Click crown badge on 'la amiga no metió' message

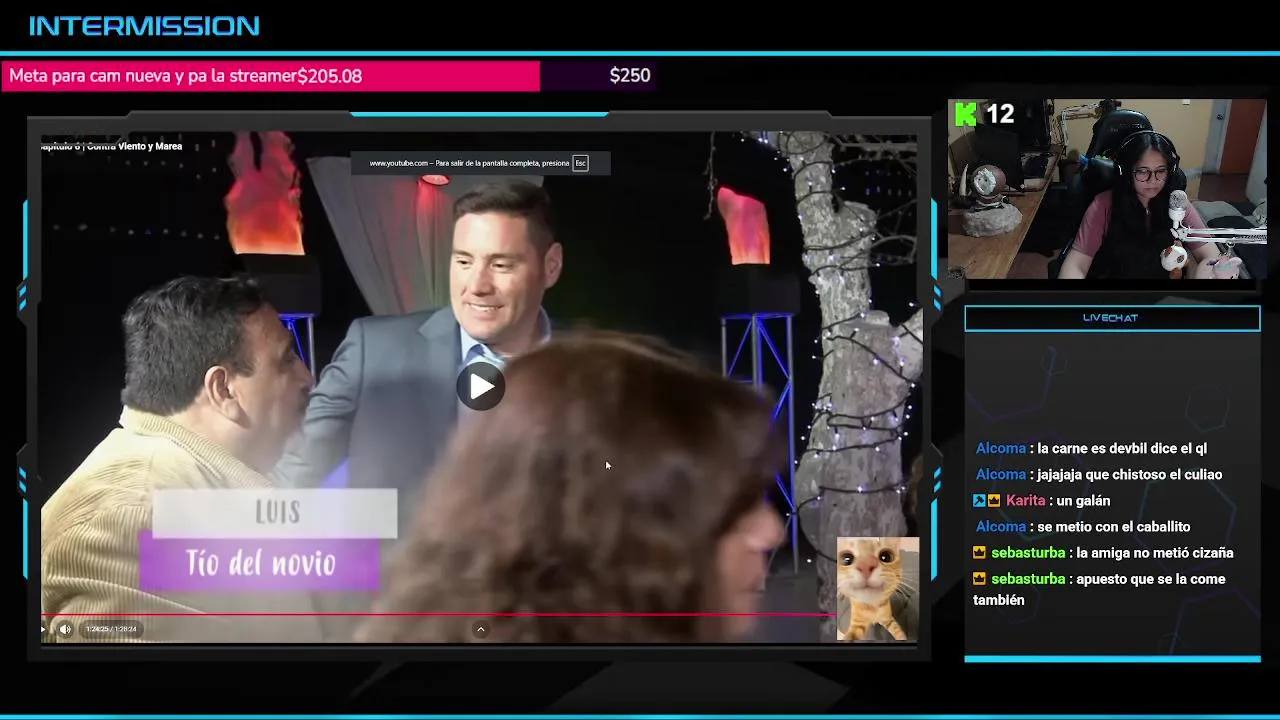tap(980, 552)
